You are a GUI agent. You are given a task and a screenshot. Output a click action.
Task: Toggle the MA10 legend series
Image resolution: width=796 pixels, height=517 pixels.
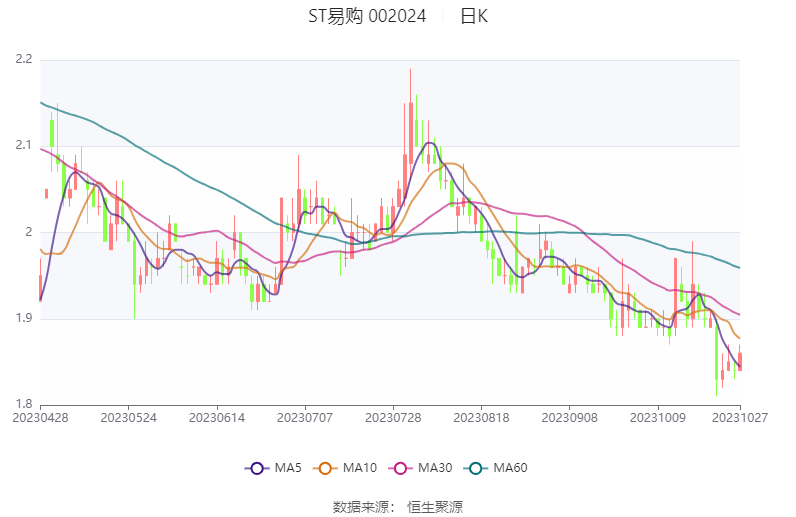tap(345, 468)
